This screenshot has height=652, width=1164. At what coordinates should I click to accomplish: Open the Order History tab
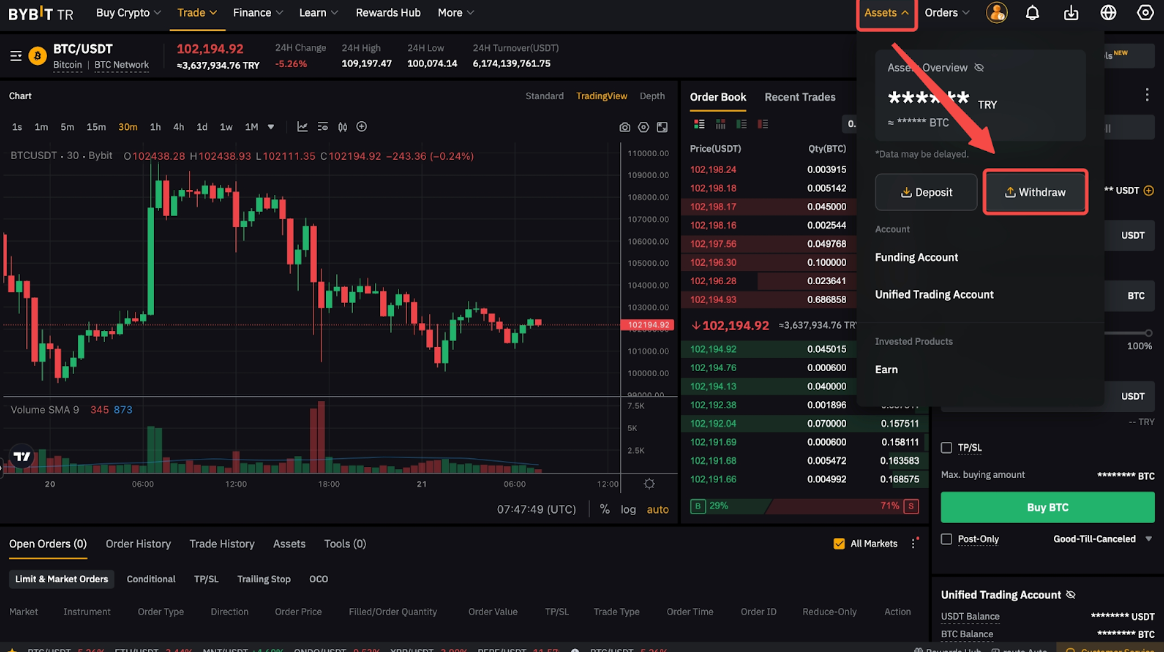pyautogui.click(x=138, y=544)
